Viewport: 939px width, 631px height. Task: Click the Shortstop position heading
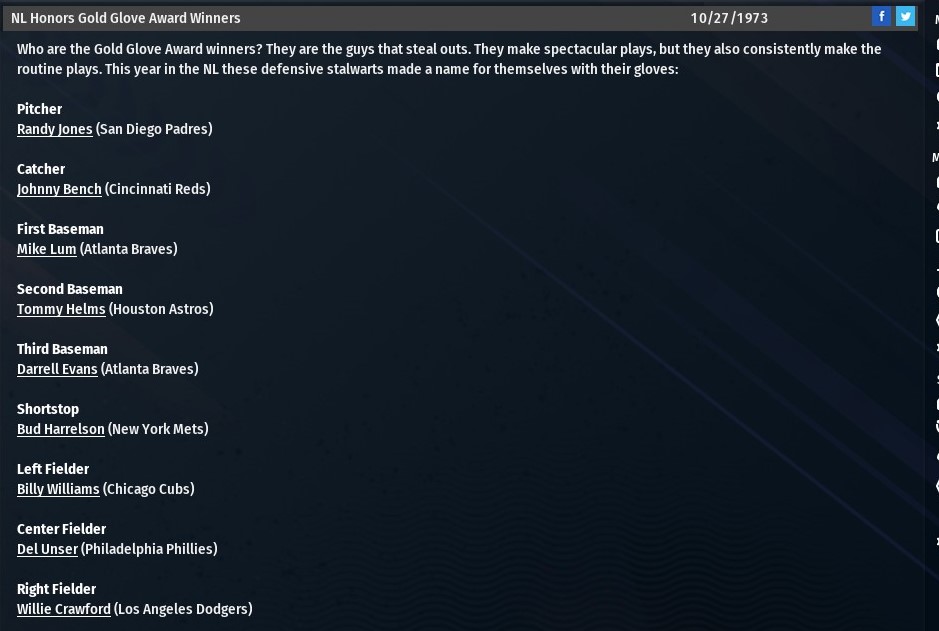tap(48, 409)
